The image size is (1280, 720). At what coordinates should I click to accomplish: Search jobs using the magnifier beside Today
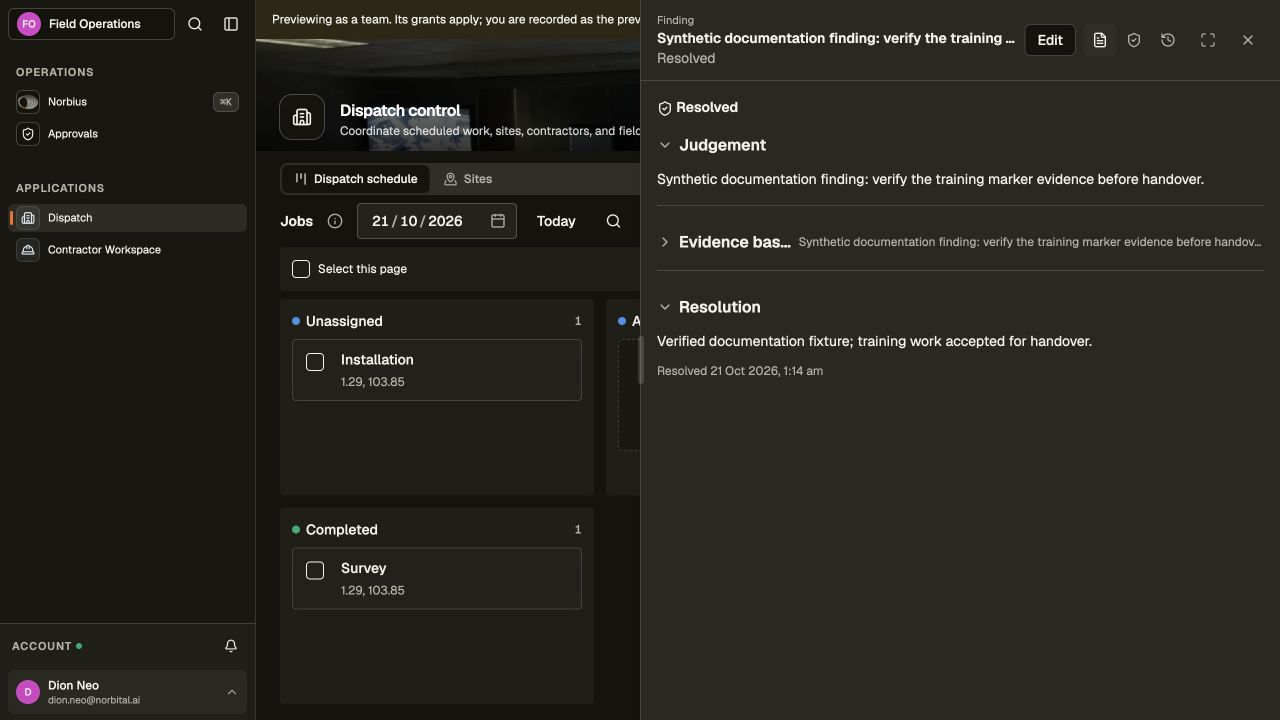[x=614, y=221]
